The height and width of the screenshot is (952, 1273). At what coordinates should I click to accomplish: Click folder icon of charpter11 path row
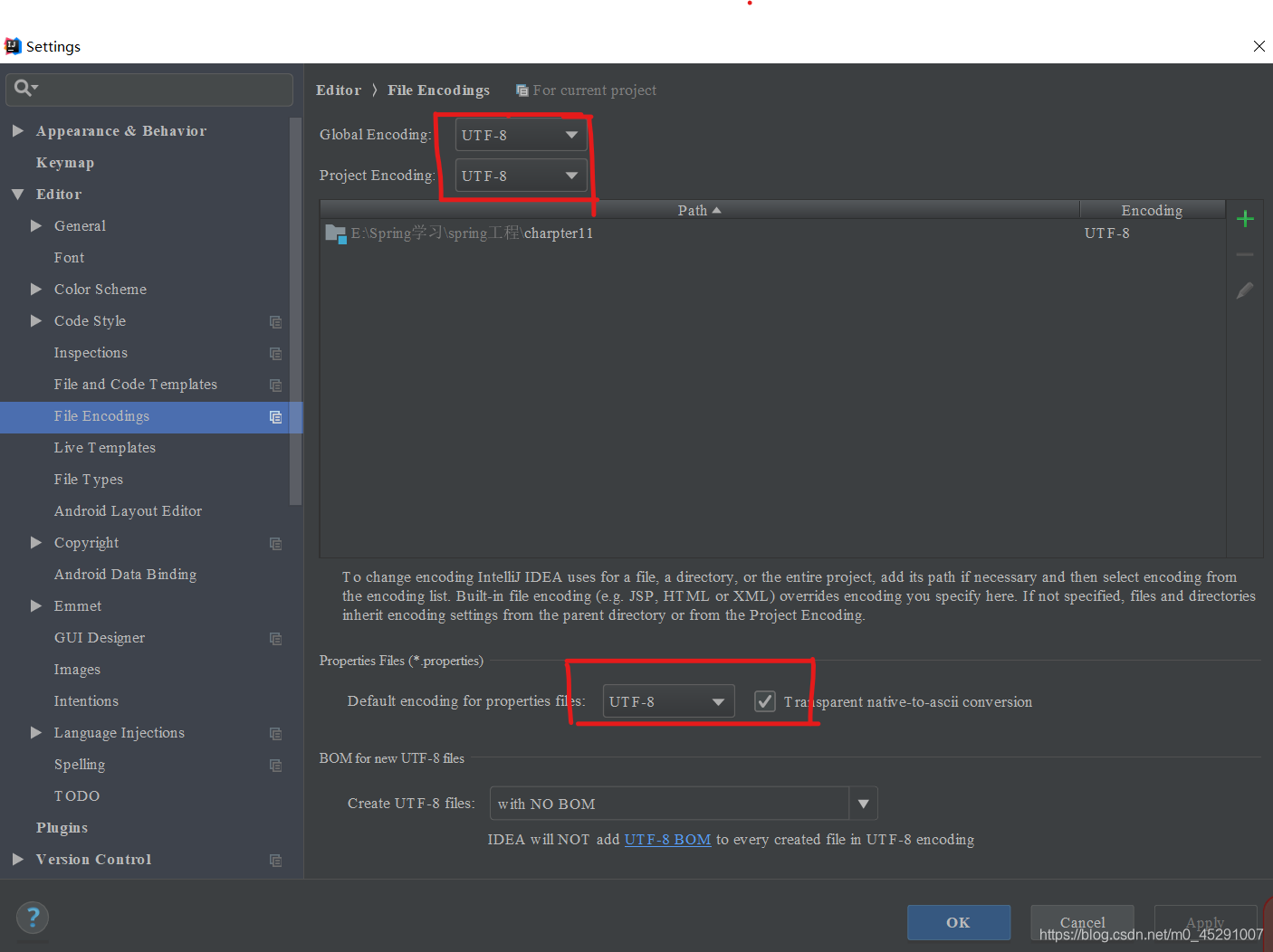[336, 233]
